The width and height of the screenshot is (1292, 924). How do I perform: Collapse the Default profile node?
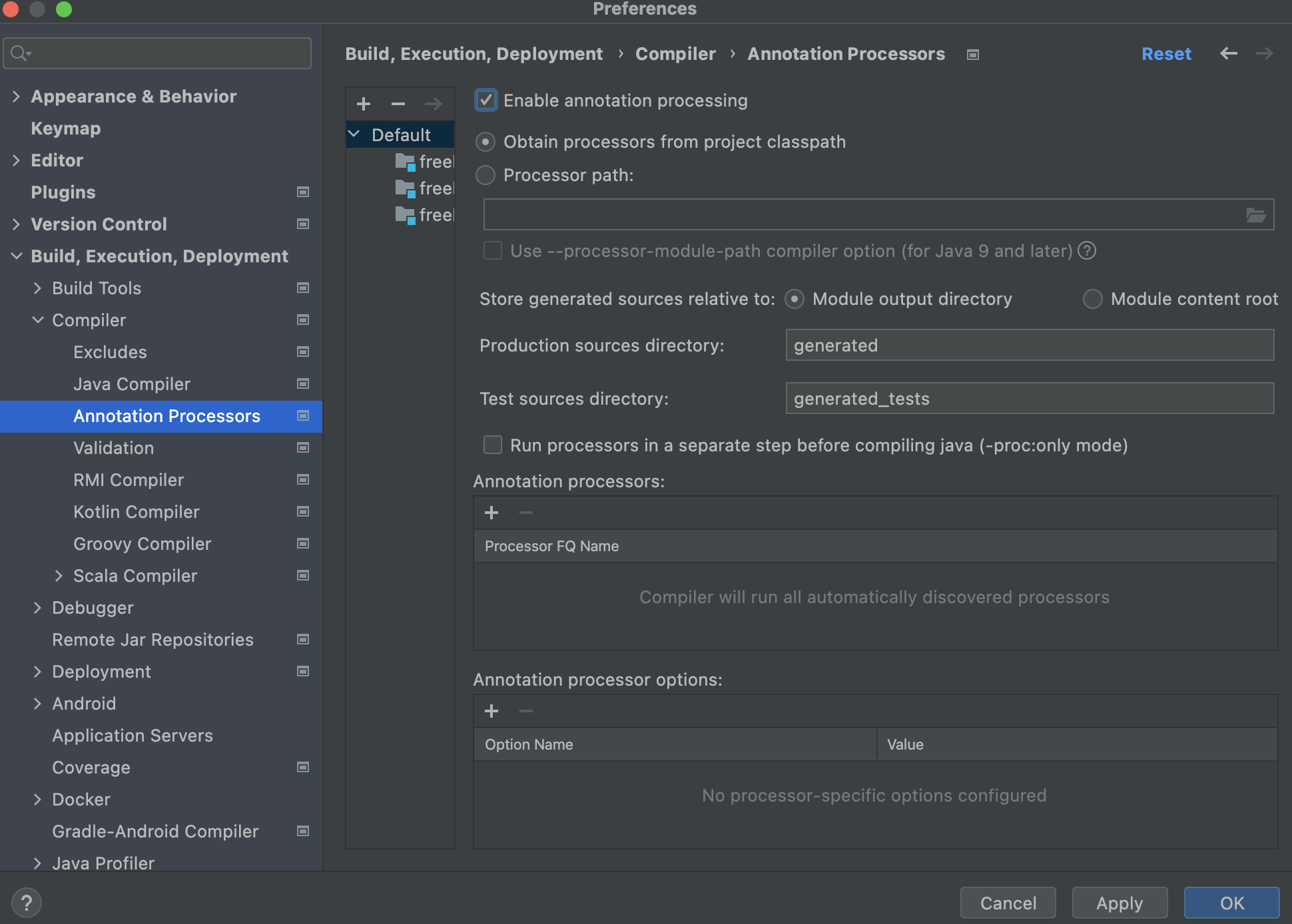(x=354, y=134)
